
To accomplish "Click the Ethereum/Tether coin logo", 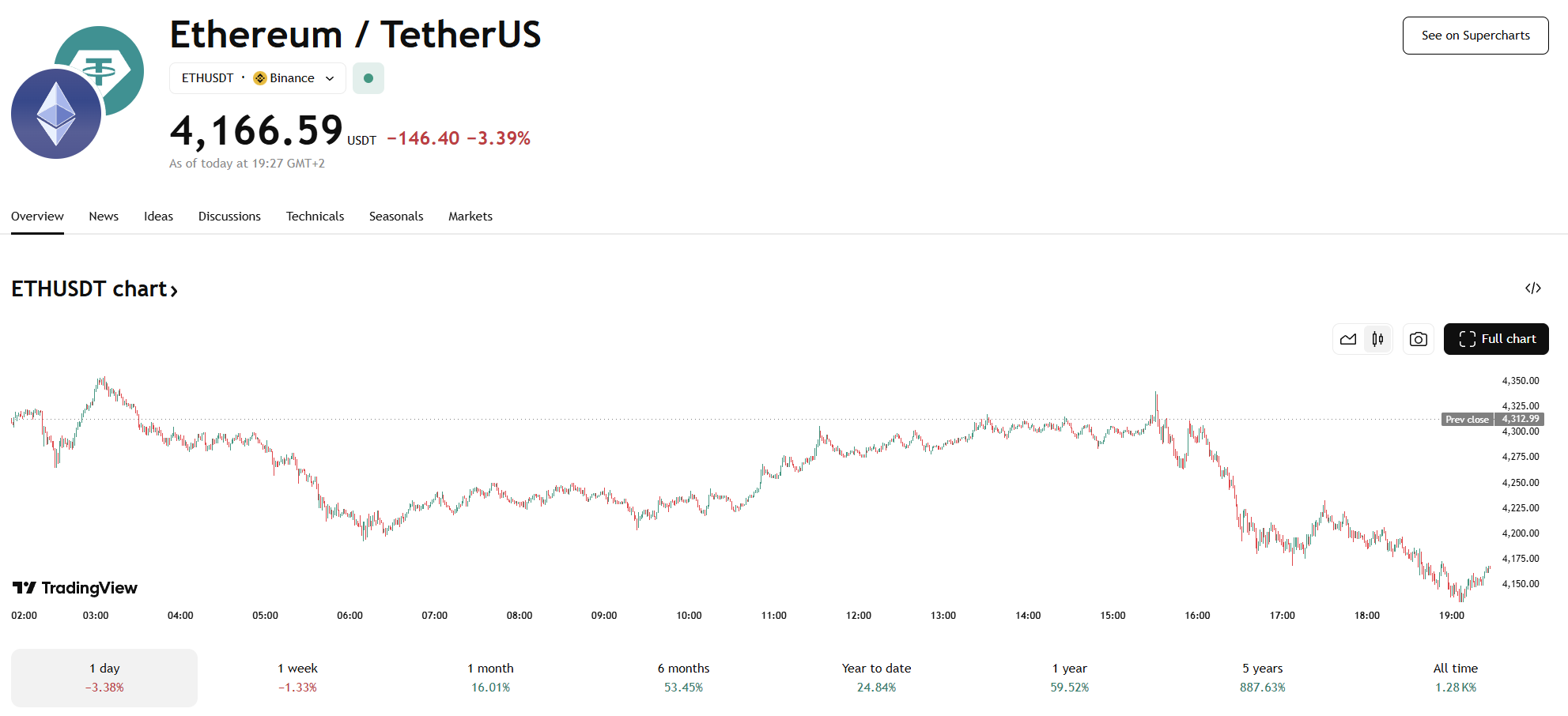I will [x=77, y=92].
